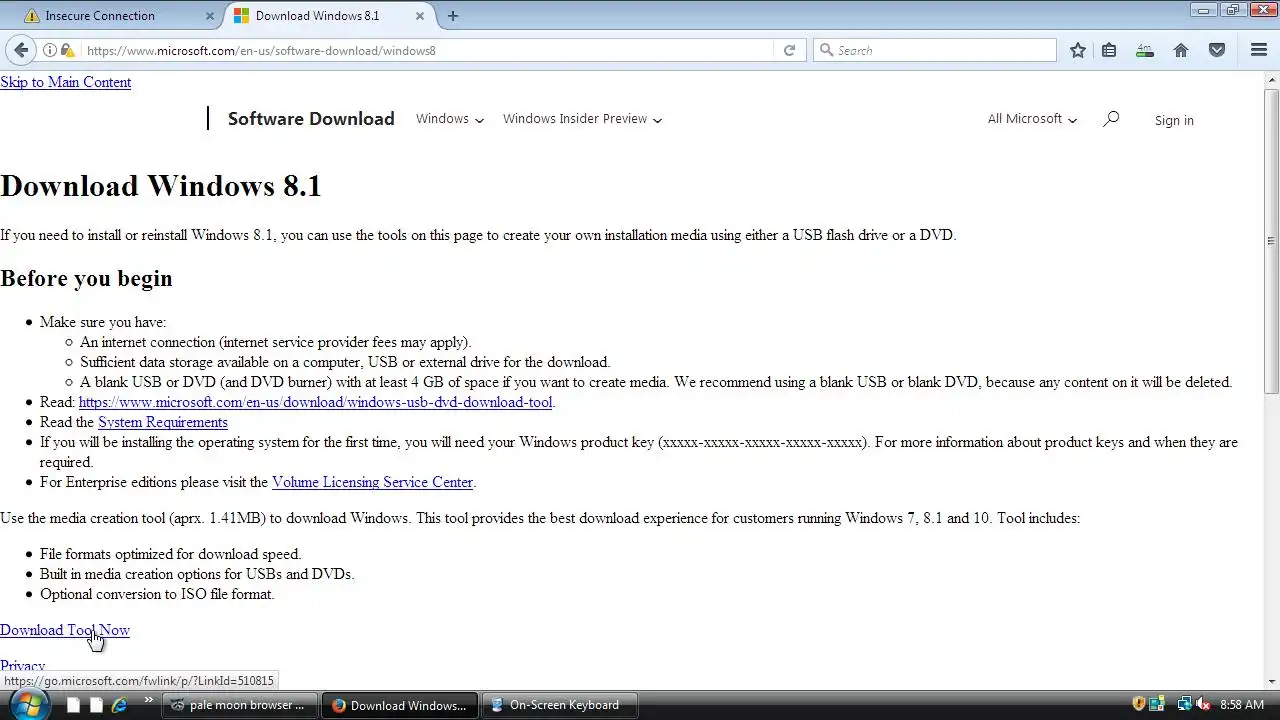The width and height of the screenshot is (1280, 720).
Task: Launch Internet Explorer from quick launch
Action: point(120,705)
